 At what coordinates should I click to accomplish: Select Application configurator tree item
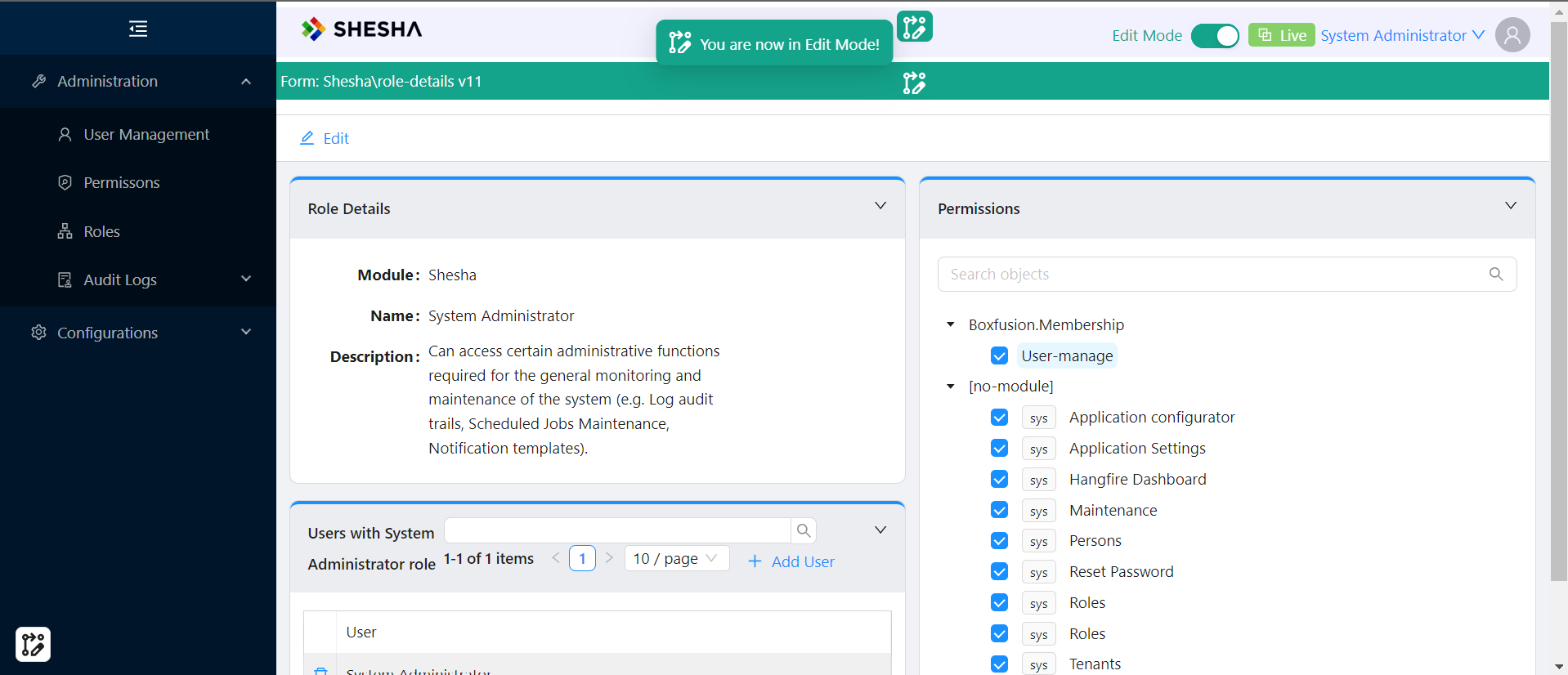[x=1152, y=418]
